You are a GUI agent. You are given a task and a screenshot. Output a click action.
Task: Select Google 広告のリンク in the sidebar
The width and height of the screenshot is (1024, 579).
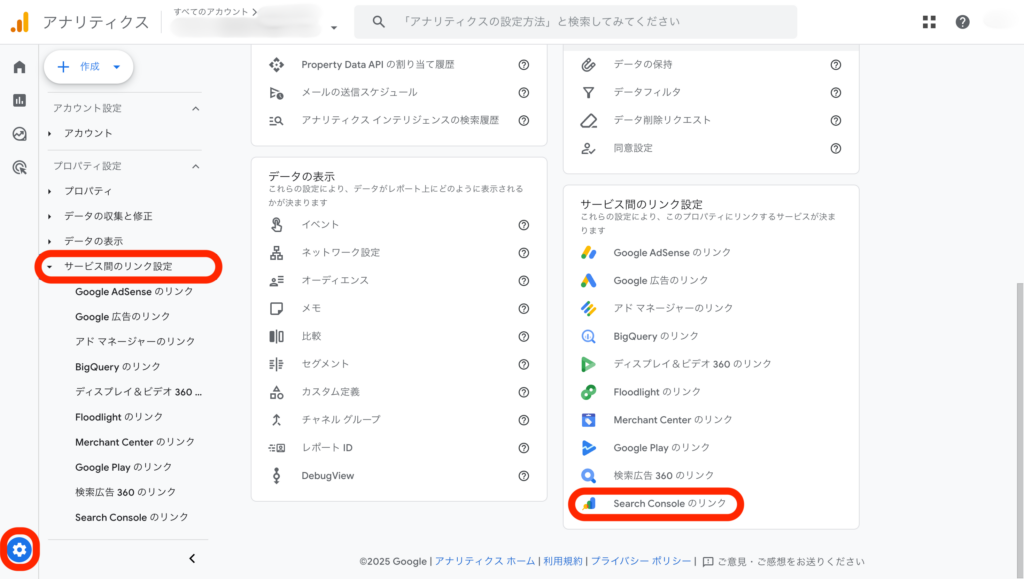point(122,316)
